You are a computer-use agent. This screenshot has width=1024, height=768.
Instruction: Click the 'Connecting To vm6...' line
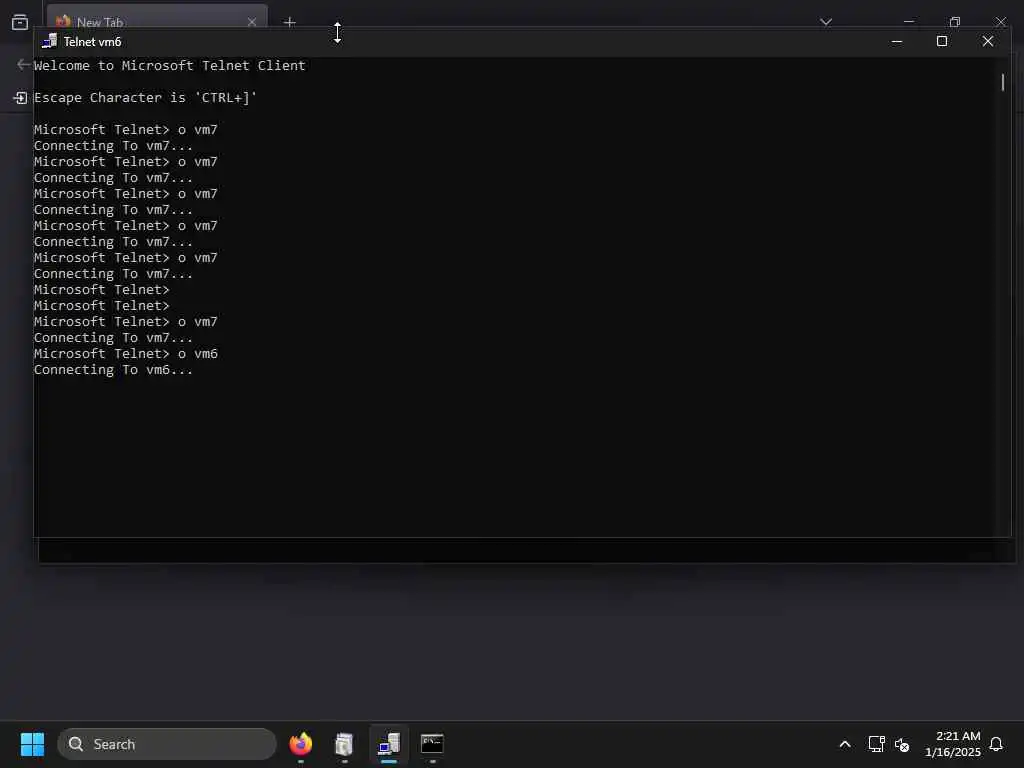pos(113,370)
